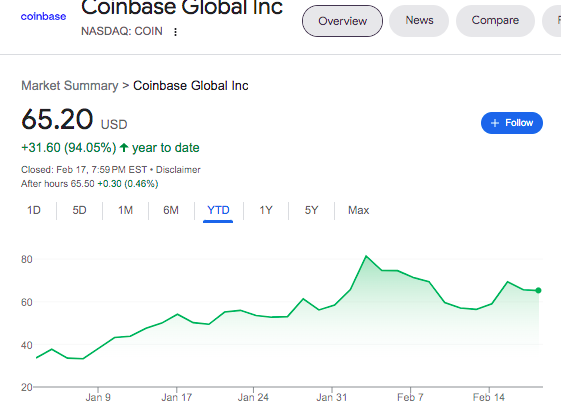Show the Max chart range
This screenshot has height=414, width=561.
(358, 210)
